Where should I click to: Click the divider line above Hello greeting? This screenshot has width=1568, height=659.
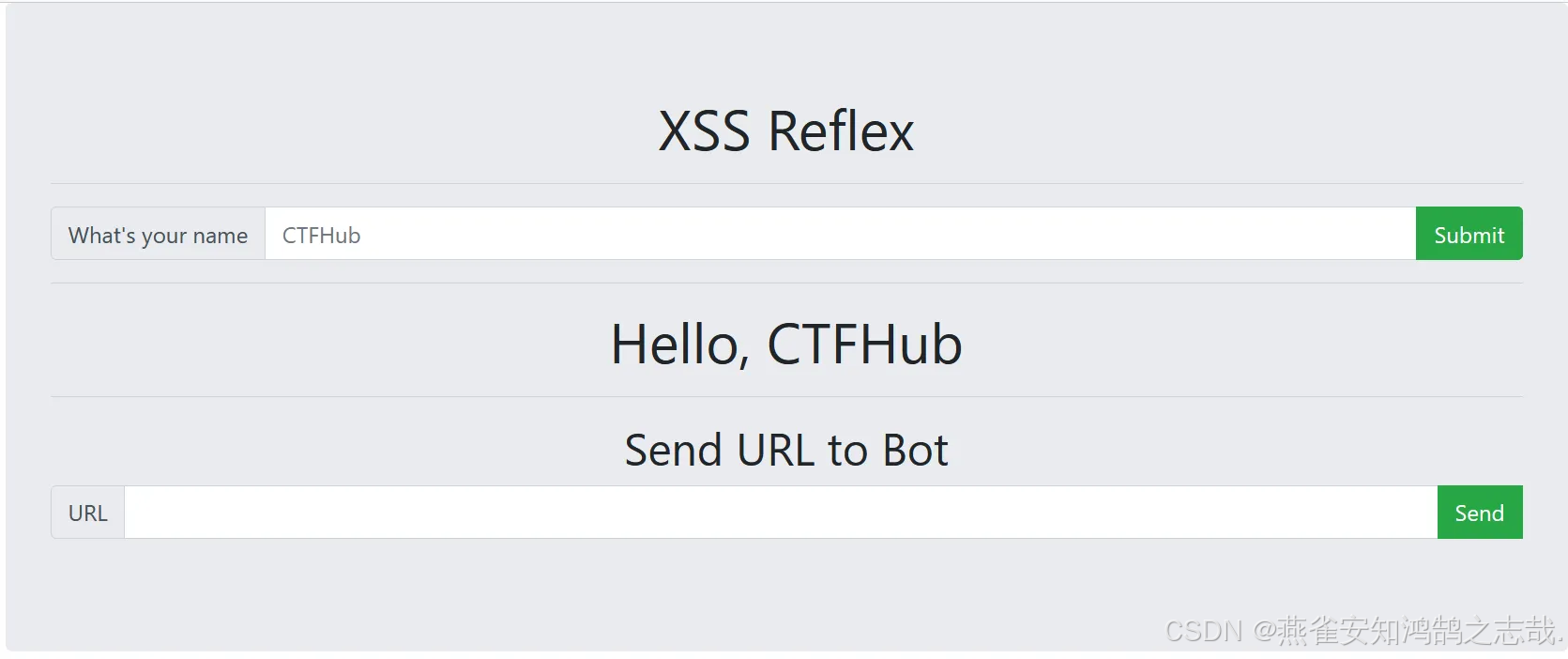[x=786, y=283]
